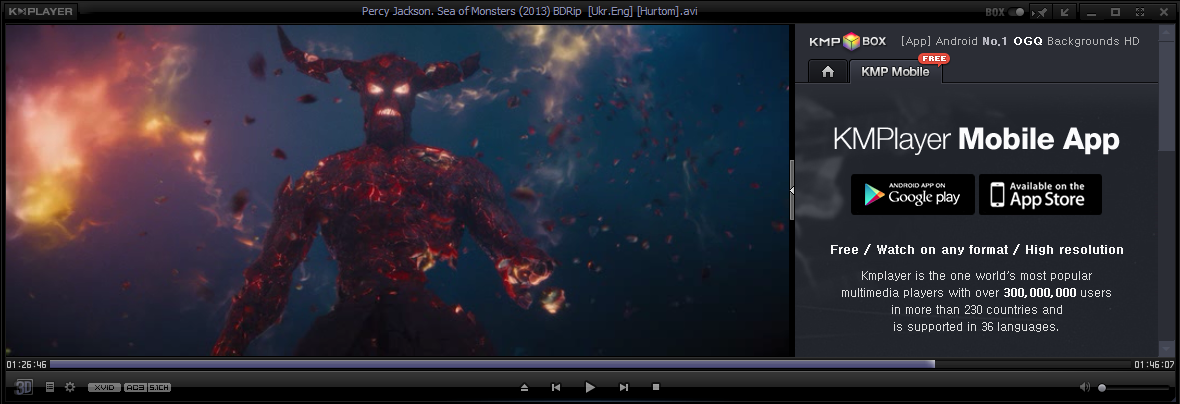Open the control box gear icon
This screenshot has height=404, width=1180.
pyautogui.click(x=70, y=387)
